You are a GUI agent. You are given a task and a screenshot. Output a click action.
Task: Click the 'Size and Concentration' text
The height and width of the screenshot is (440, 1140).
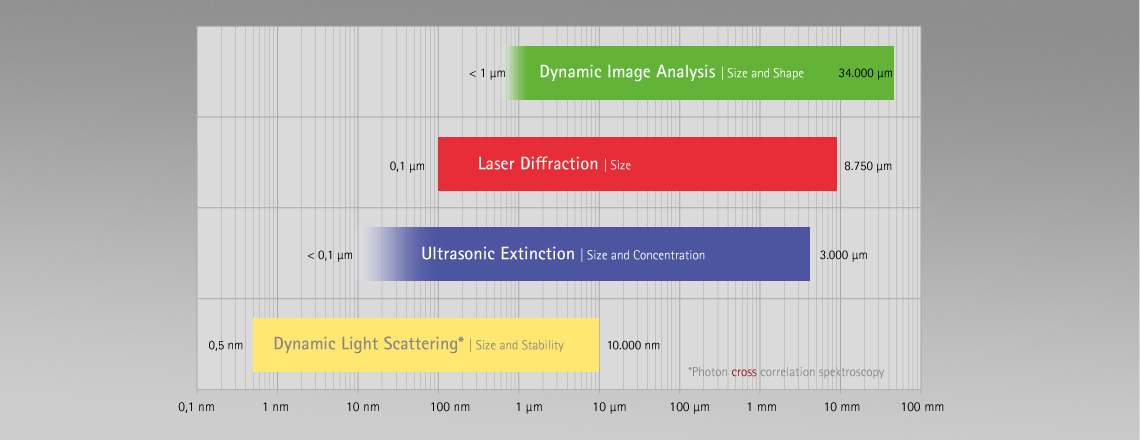tap(646, 255)
